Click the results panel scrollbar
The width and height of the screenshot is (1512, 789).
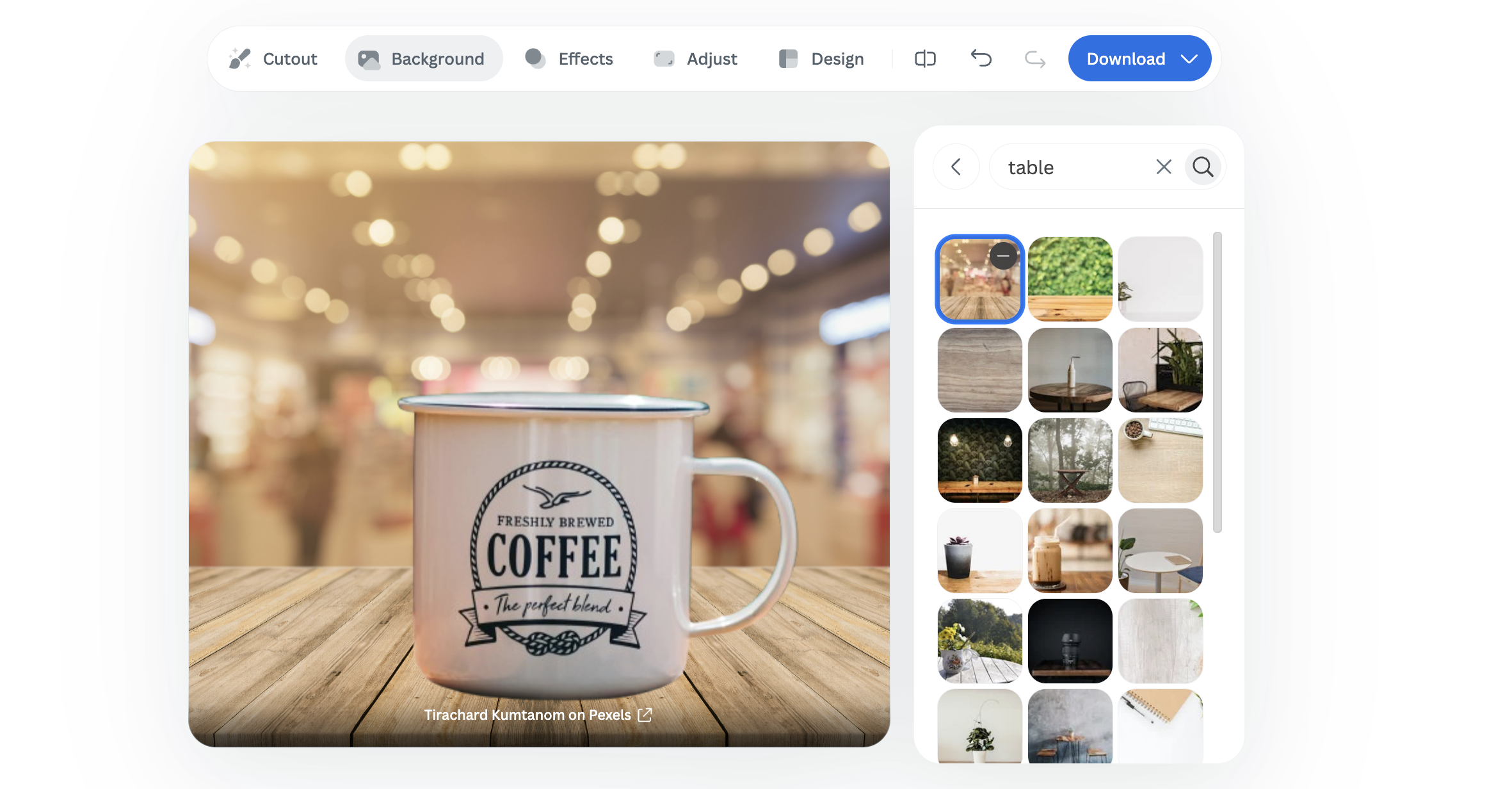pos(1217,382)
